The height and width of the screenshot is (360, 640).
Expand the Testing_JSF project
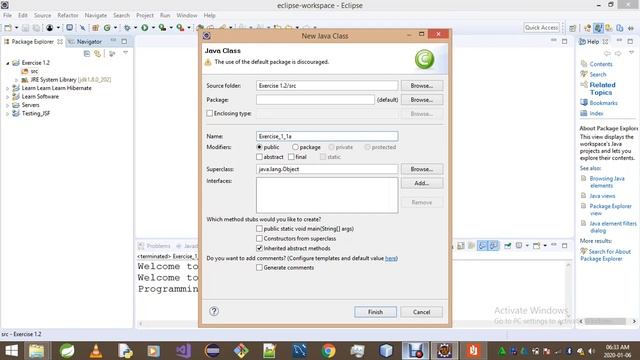(7, 114)
